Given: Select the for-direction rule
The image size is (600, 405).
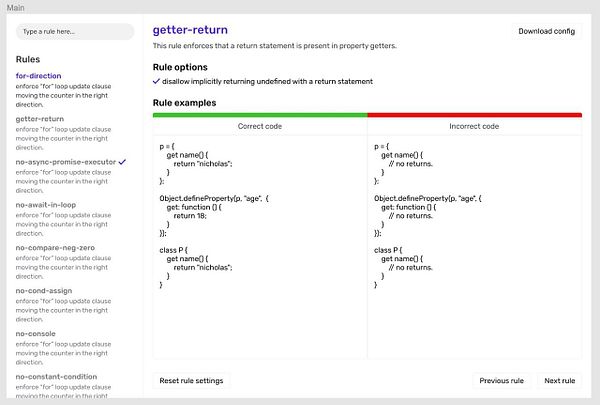Looking at the screenshot, I should pyautogui.click(x=38, y=76).
